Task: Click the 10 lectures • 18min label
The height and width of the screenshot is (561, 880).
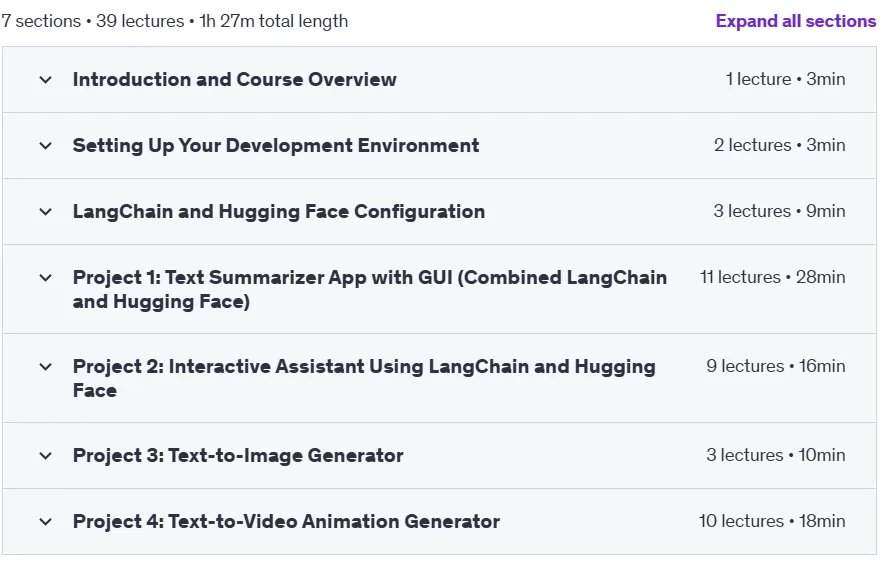Action: coord(772,521)
